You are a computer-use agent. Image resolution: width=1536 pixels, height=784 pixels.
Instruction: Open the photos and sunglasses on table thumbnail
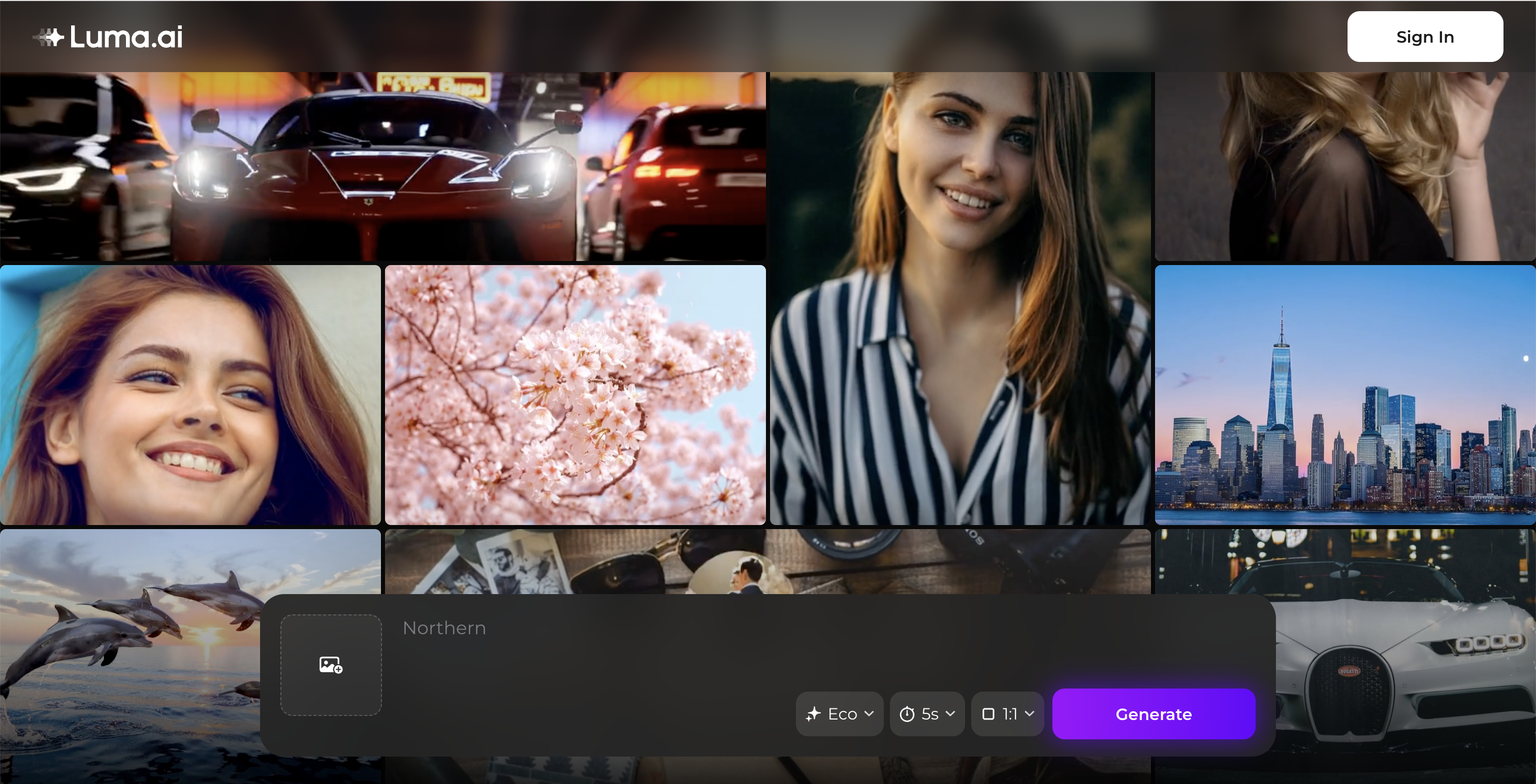(x=768, y=562)
